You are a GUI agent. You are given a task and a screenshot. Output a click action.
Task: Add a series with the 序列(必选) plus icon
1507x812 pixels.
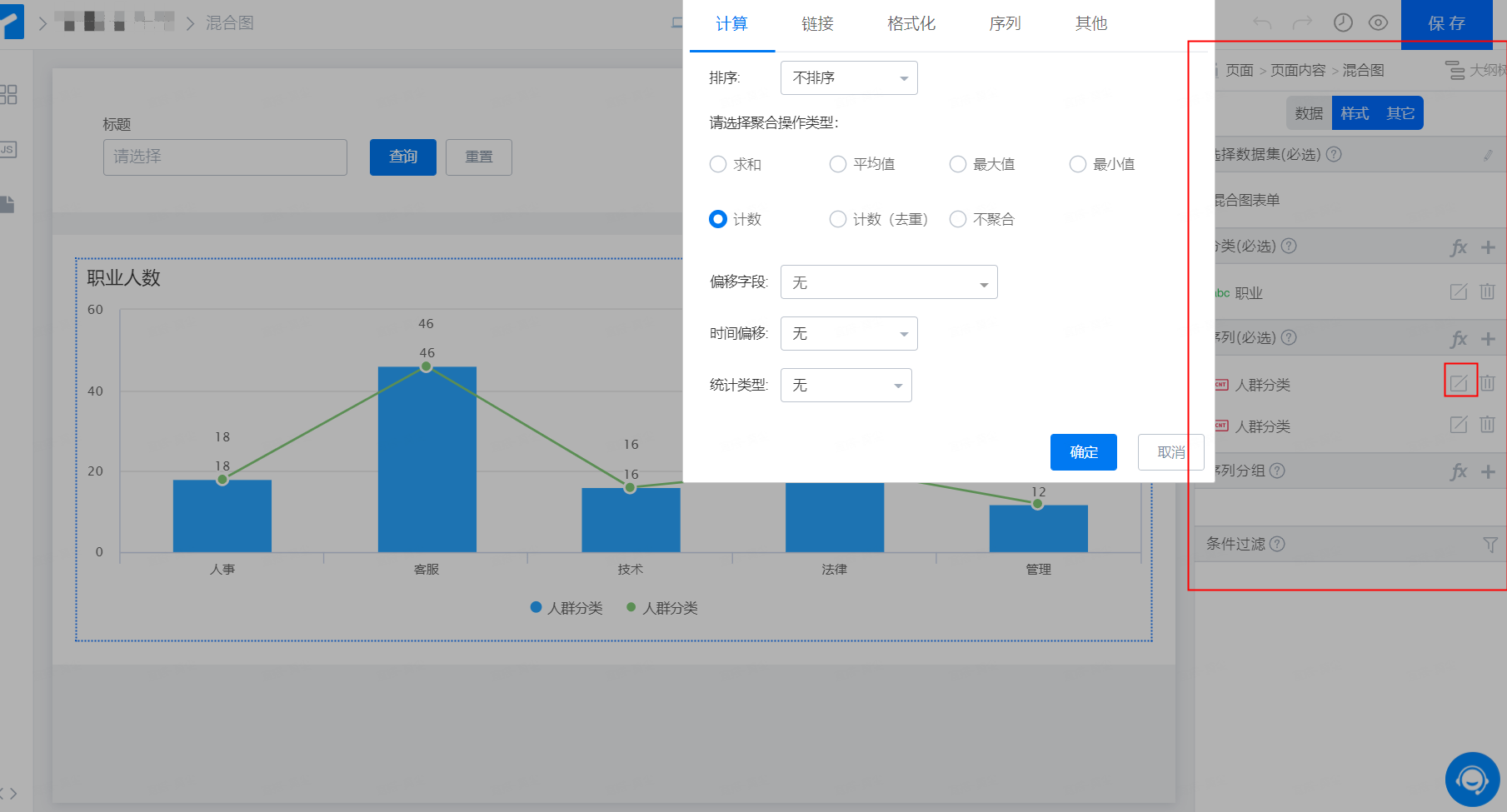[x=1489, y=339]
